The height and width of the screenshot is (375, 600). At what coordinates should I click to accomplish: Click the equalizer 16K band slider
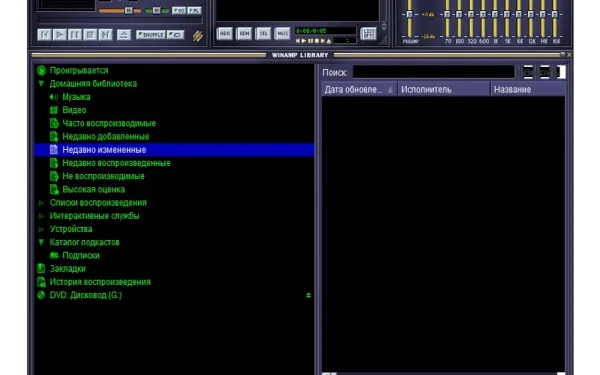[555, 18]
